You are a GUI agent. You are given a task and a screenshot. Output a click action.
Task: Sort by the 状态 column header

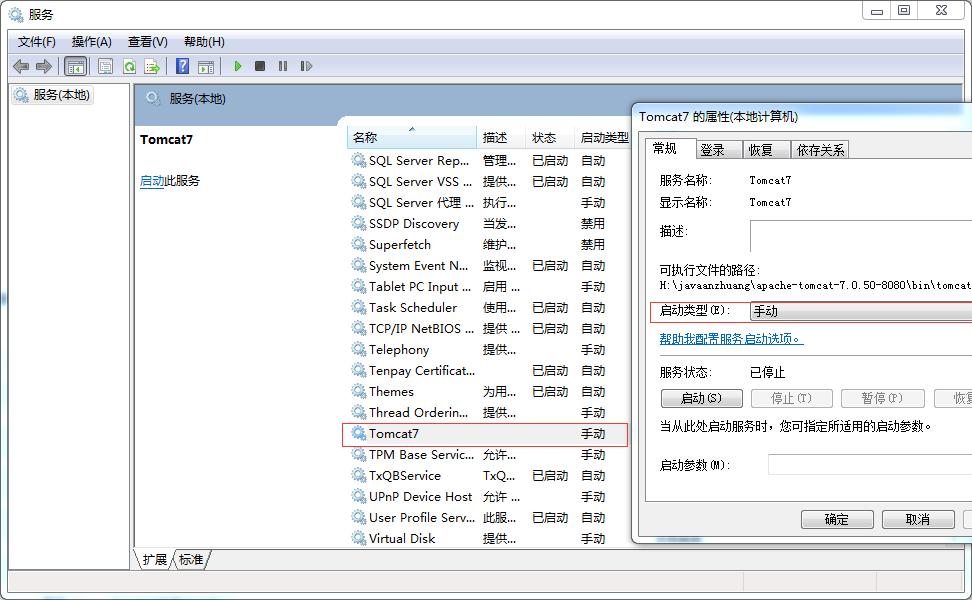pos(550,138)
